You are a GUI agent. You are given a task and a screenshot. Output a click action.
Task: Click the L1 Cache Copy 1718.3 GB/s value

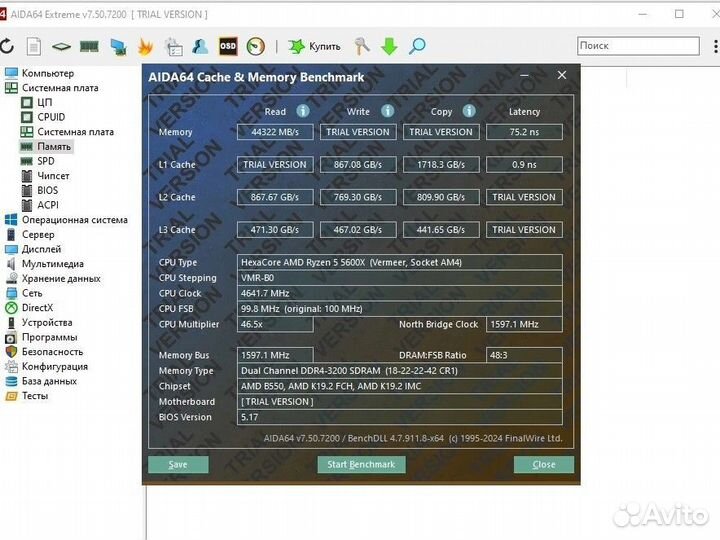[x=441, y=164]
